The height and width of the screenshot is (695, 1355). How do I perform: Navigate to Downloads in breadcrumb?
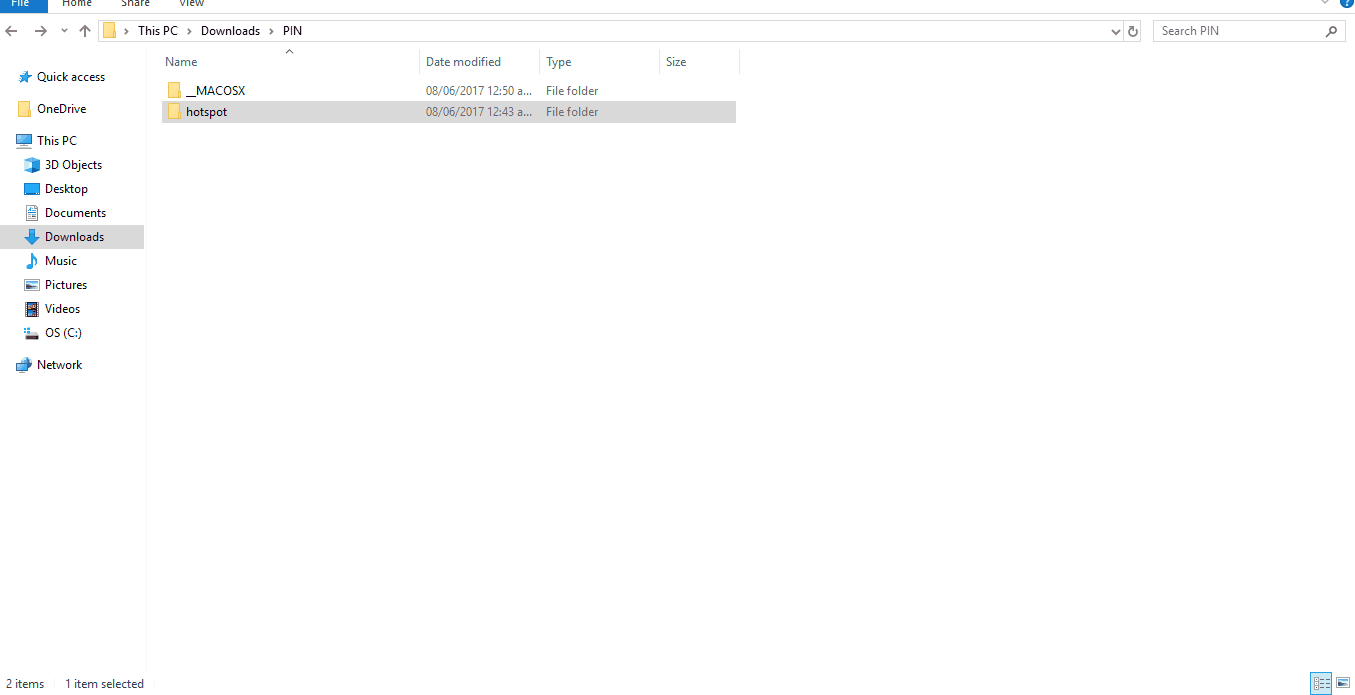click(230, 31)
